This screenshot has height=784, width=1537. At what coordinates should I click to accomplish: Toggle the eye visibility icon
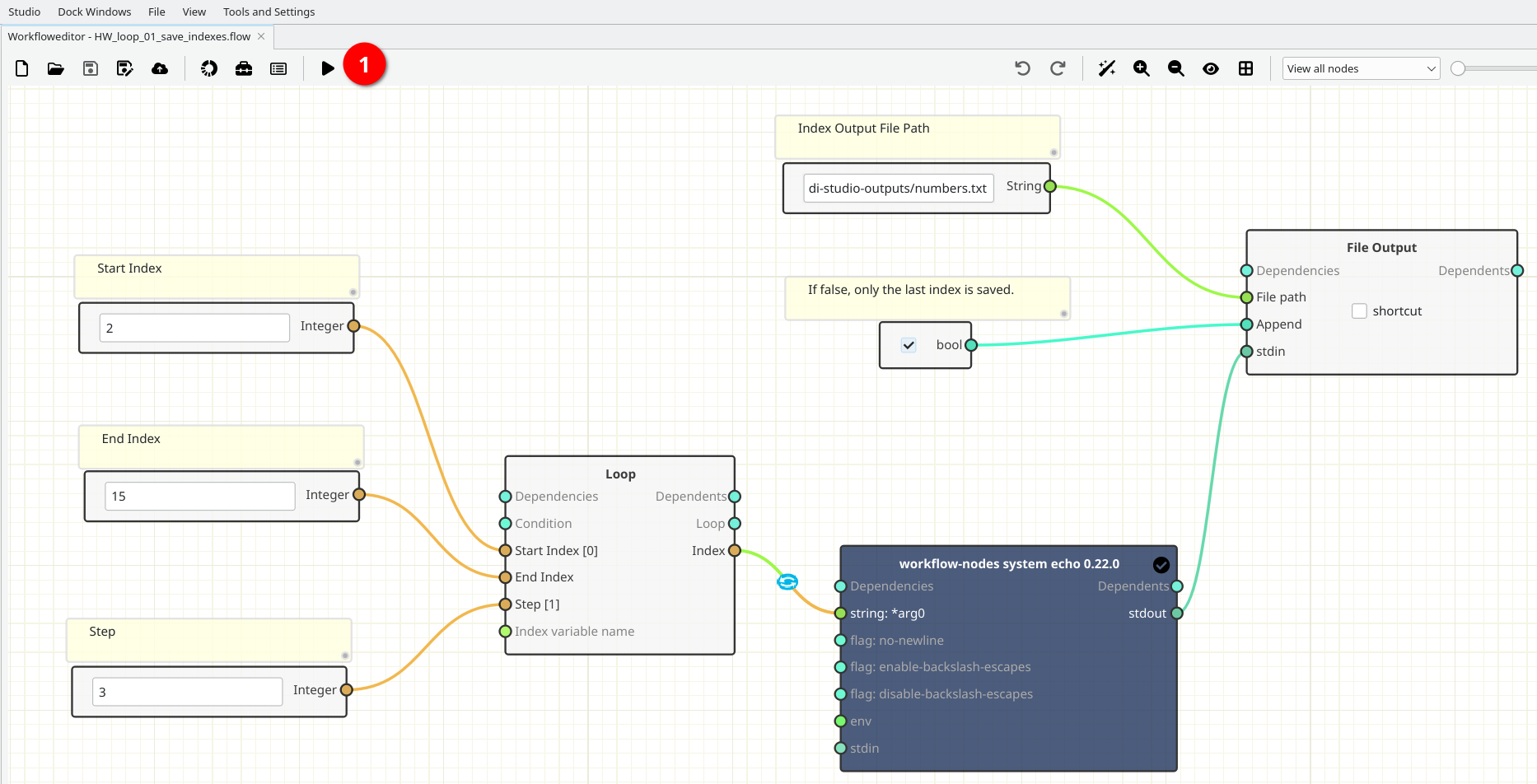click(1211, 68)
